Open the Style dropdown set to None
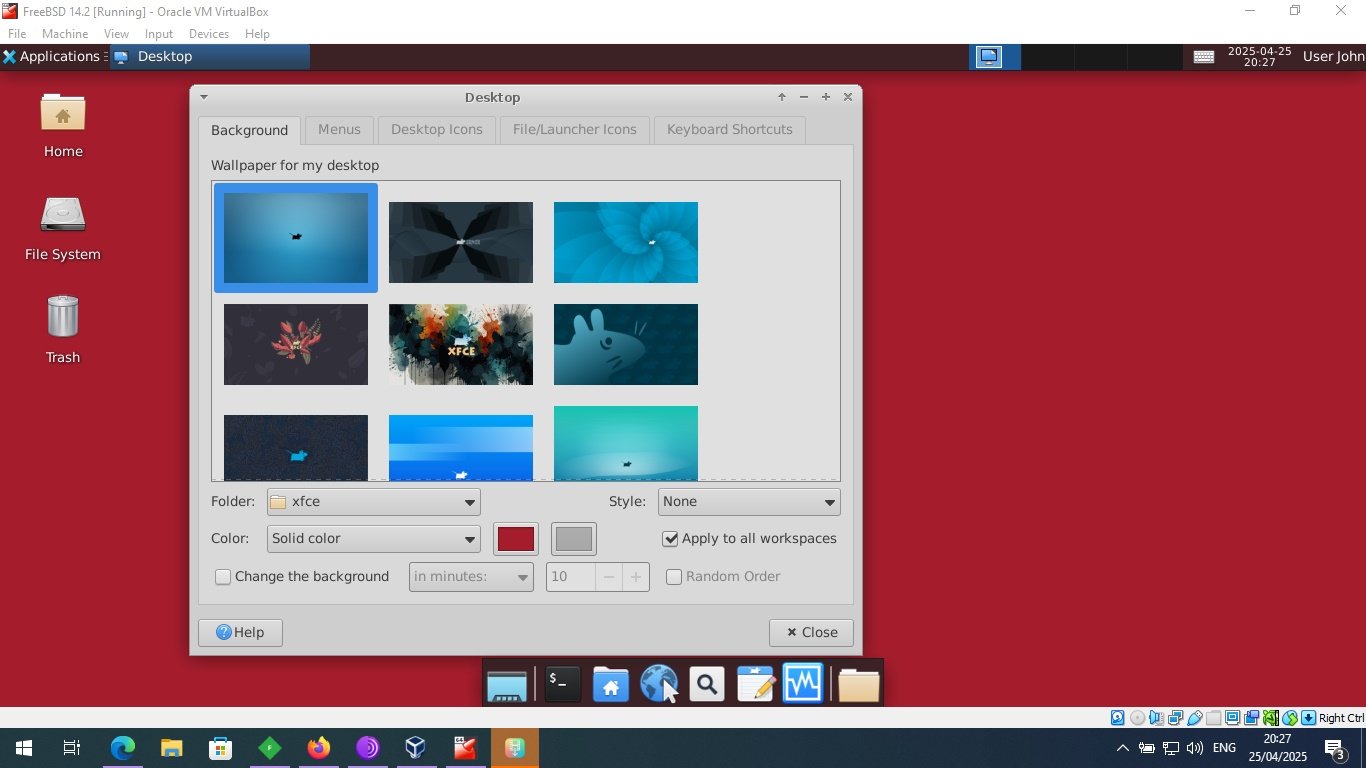 click(748, 502)
